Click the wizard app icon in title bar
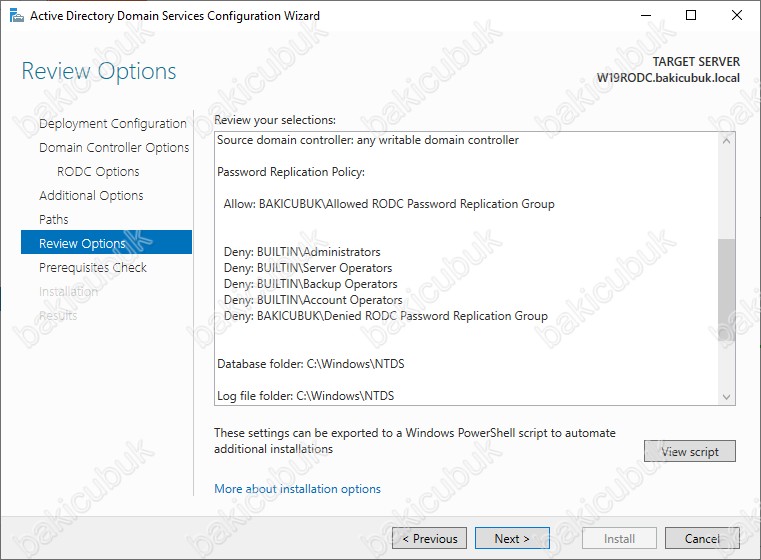 [x=17, y=16]
